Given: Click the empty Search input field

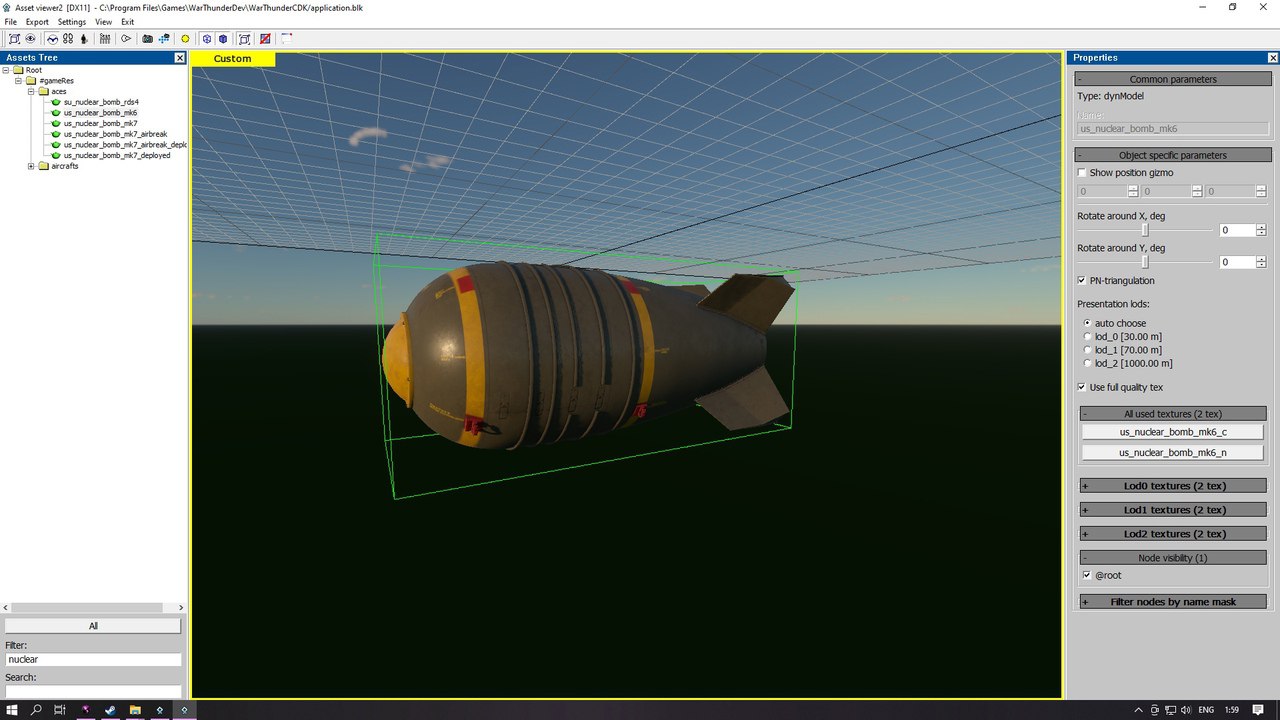Looking at the screenshot, I should [93, 691].
